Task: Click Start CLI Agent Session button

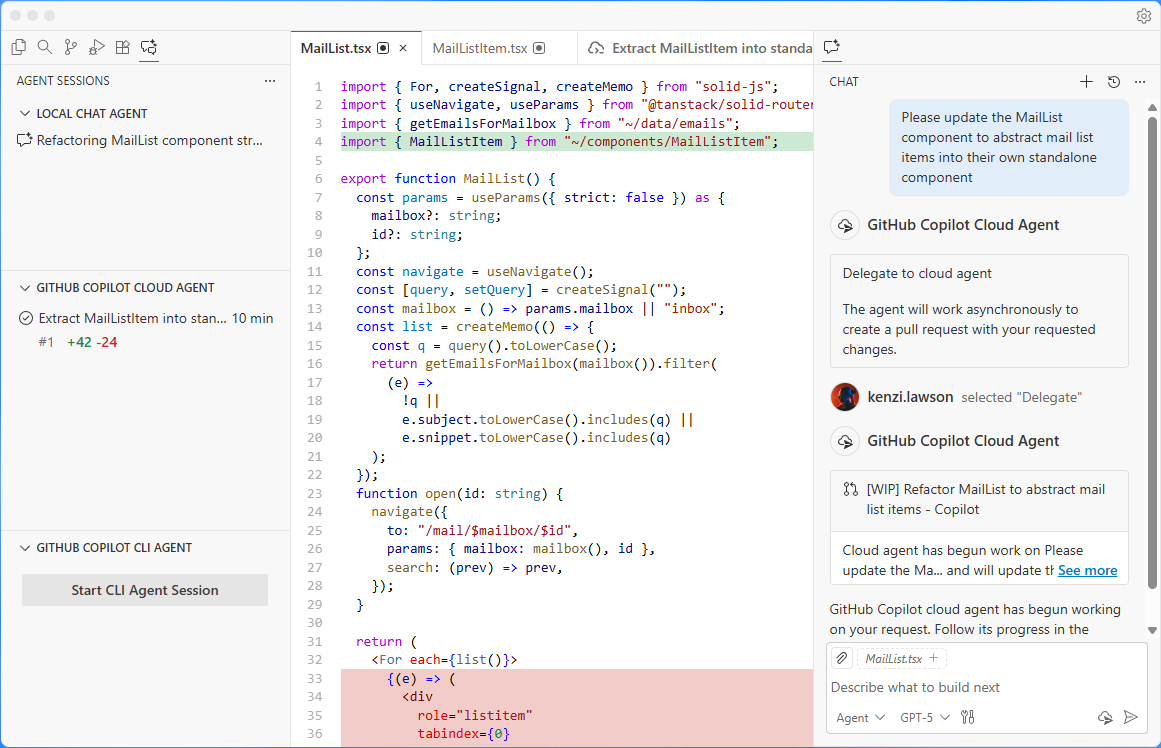Action: coord(145,590)
